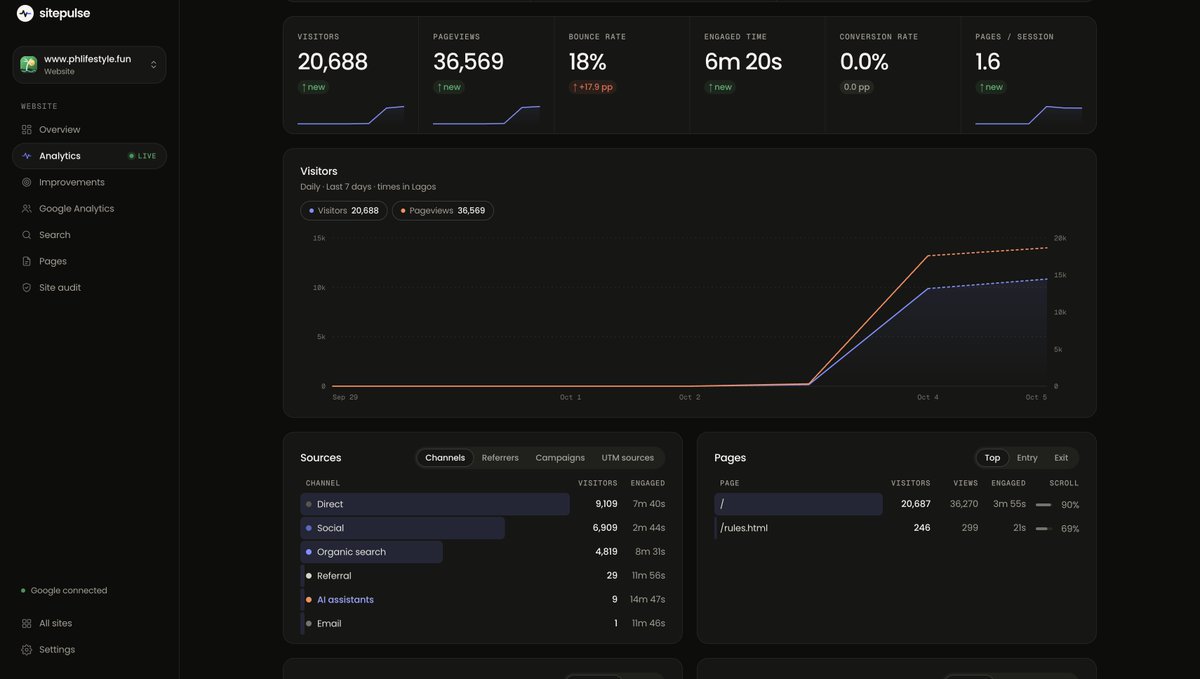Click the All sites grid icon
This screenshot has width=1200, height=679.
click(x=27, y=623)
